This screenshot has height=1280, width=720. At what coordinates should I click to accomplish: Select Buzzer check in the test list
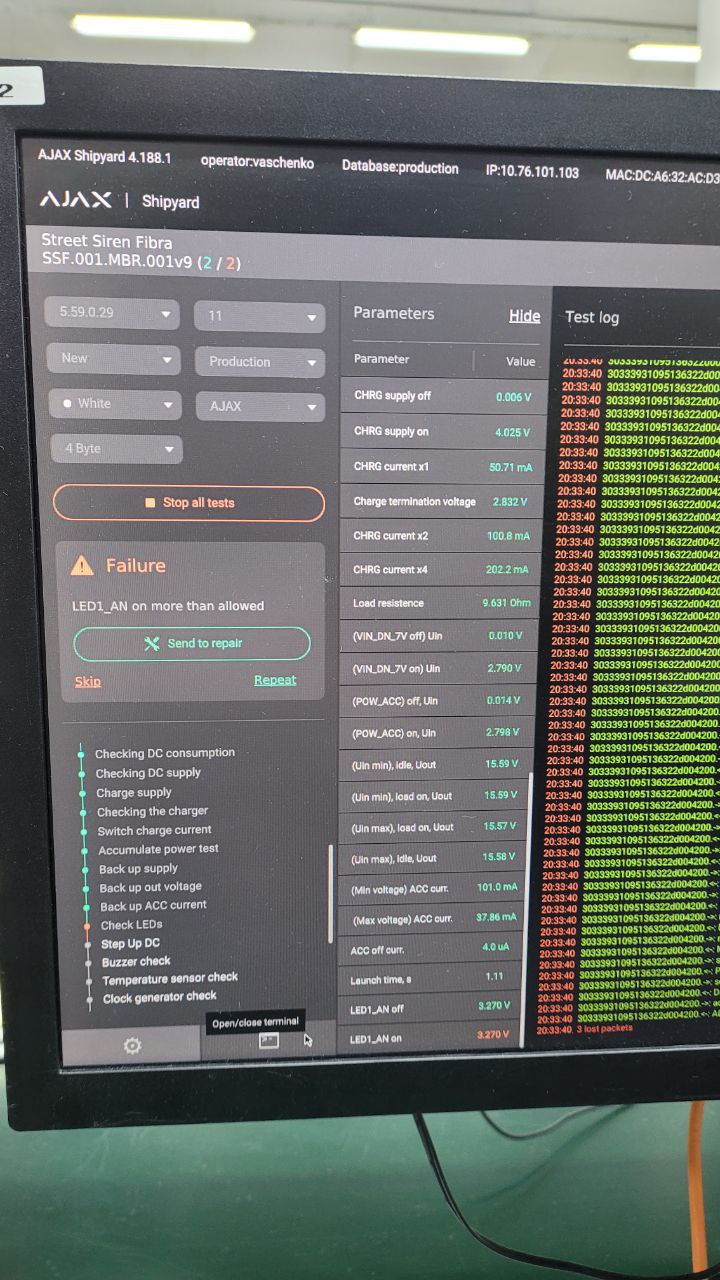click(136, 961)
